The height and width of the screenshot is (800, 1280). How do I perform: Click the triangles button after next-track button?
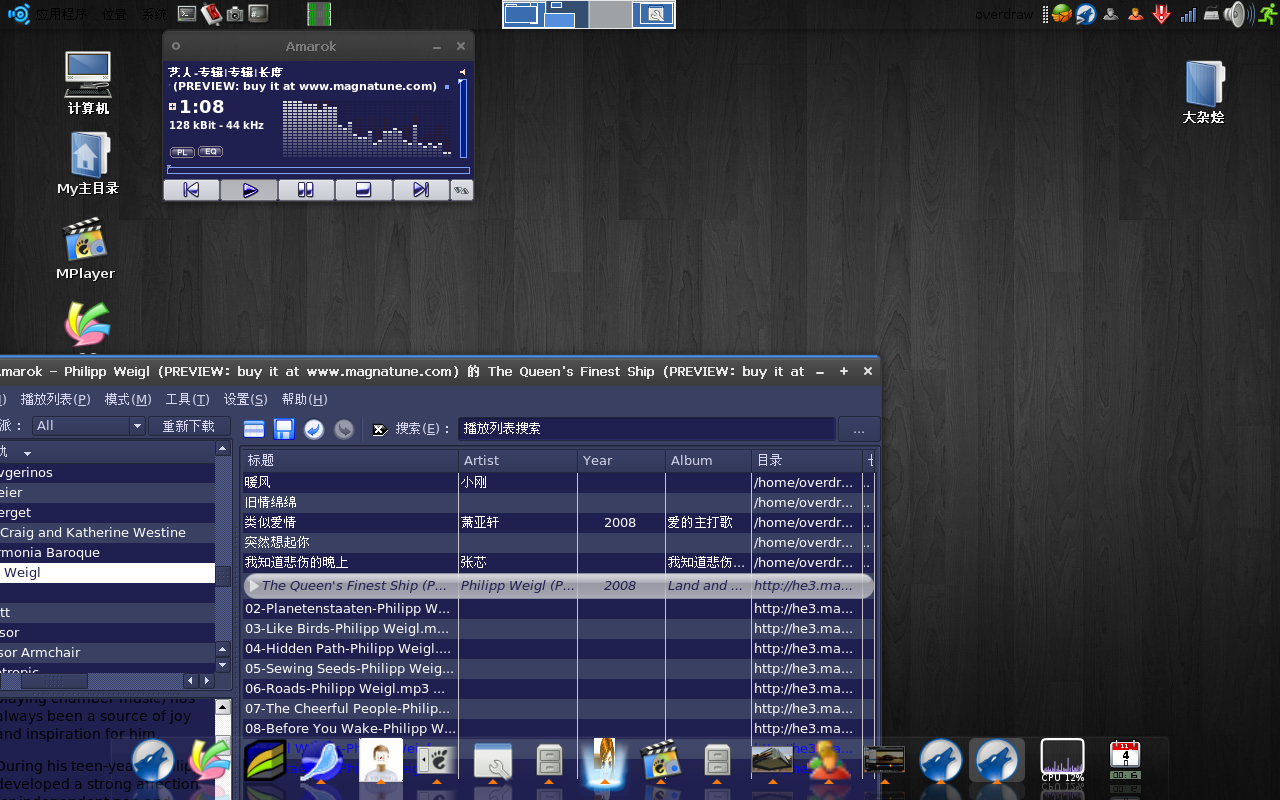point(461,190)
